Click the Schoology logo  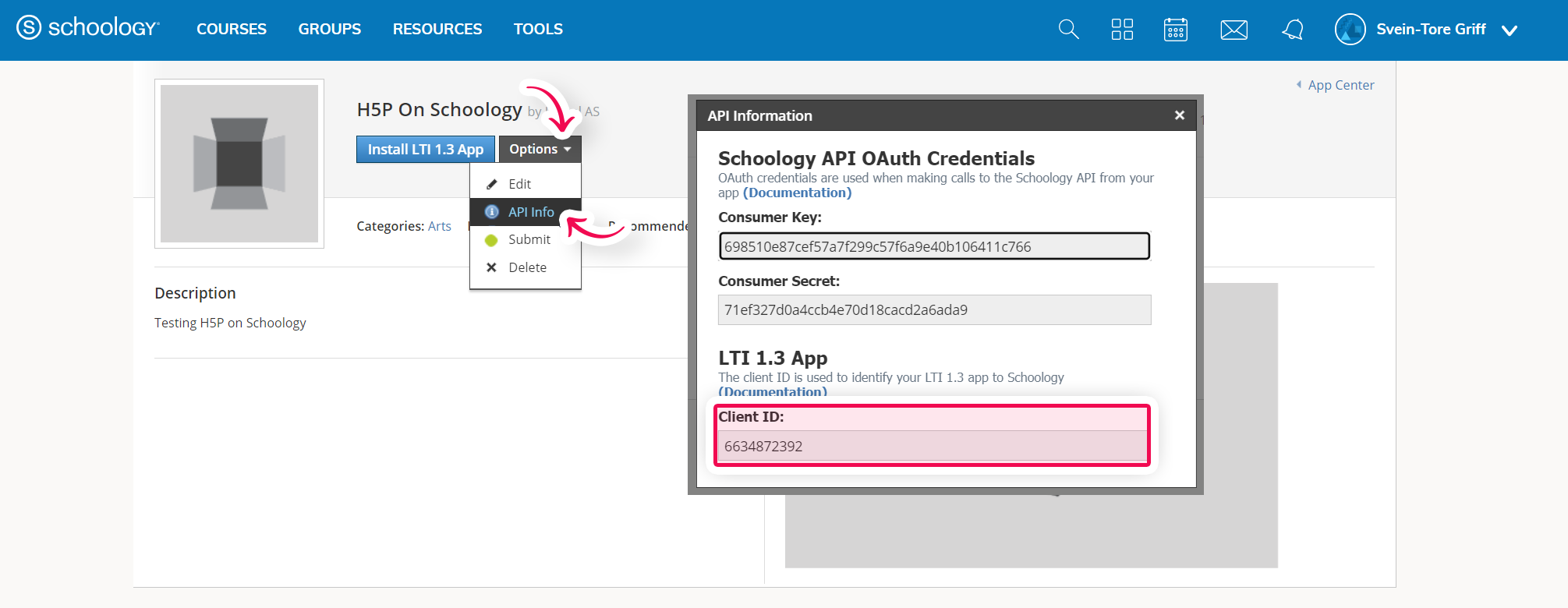88,28
